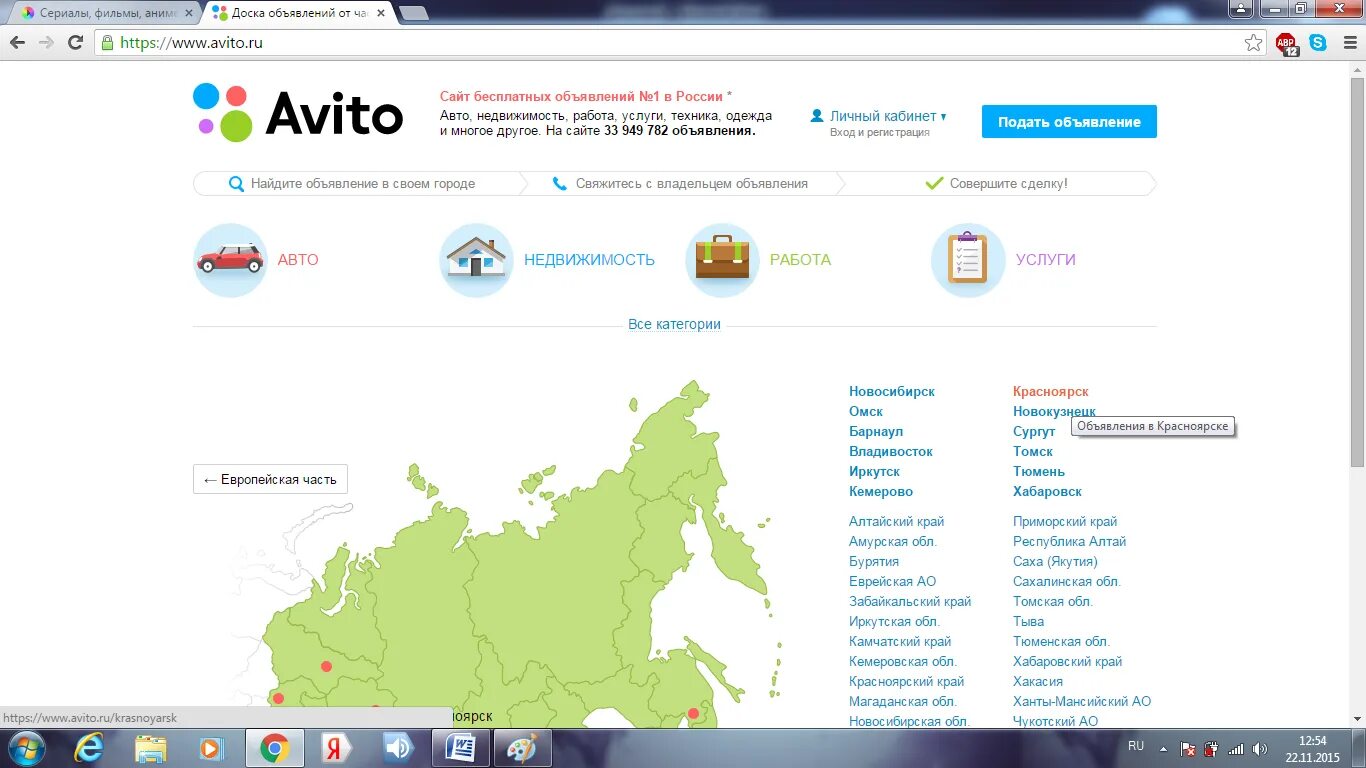1366x768 pixels.
Task: Open the Бурятия region
Action: click(x=874, y=561)
